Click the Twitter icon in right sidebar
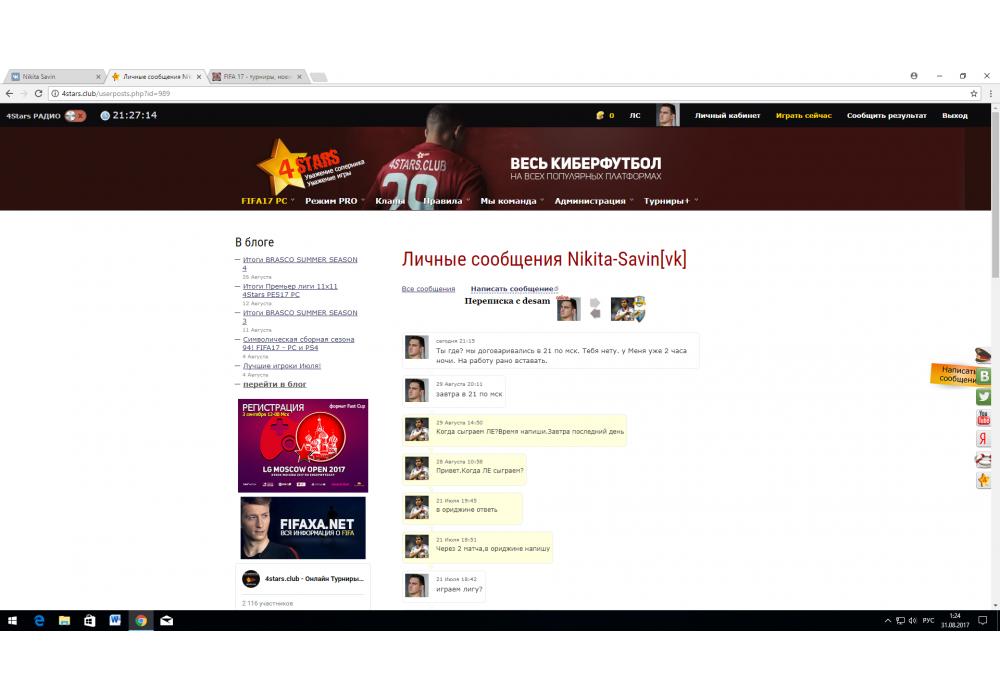Screen dimensions: 1000x700 [x=984, y=397]
